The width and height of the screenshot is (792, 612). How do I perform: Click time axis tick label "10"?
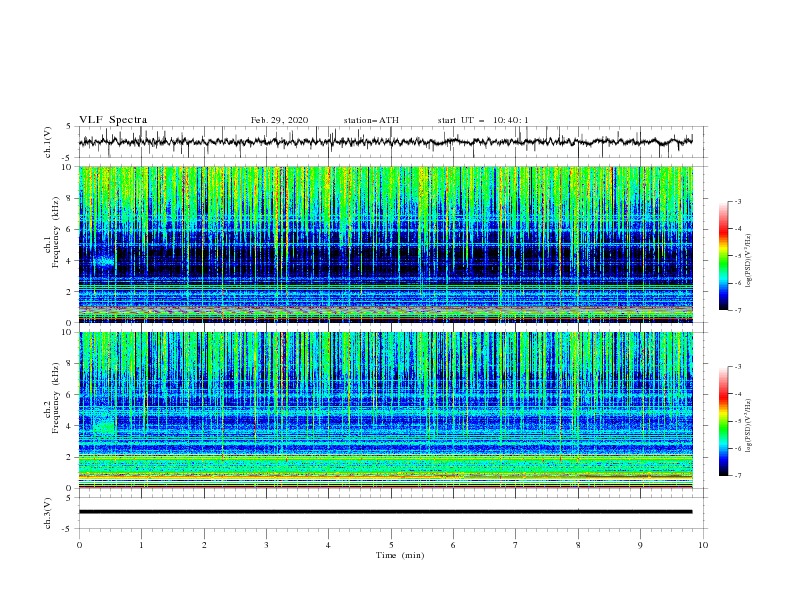[703, 545]
